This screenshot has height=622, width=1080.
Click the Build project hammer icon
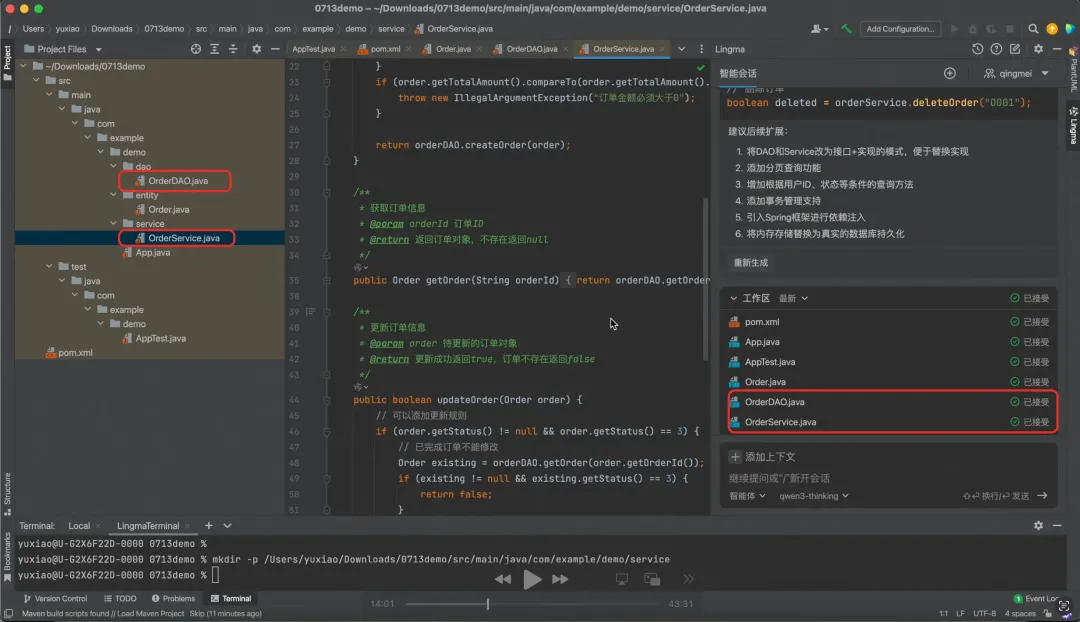846,29
